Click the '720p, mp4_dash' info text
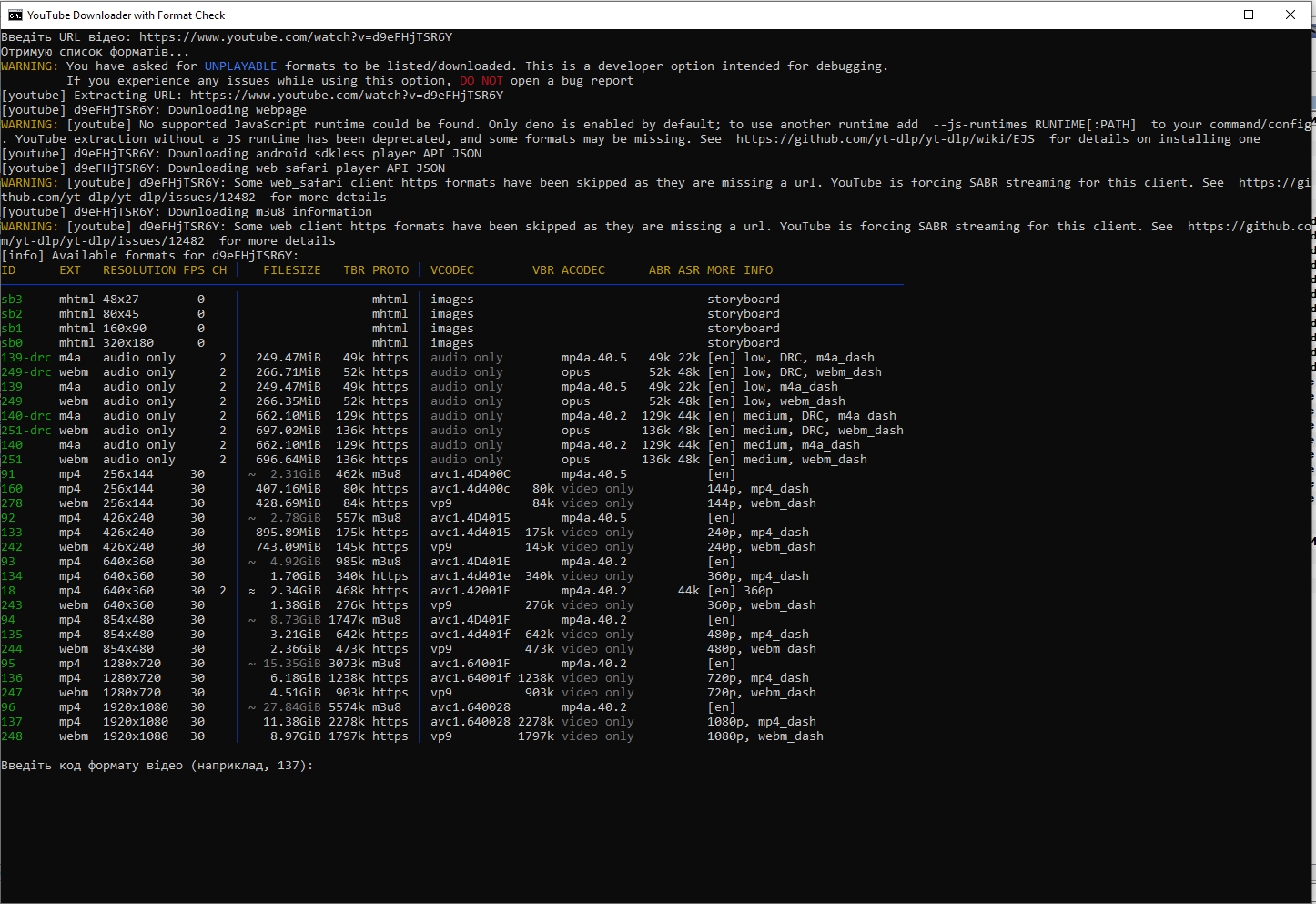1316x904 pixels. point(758,678)
